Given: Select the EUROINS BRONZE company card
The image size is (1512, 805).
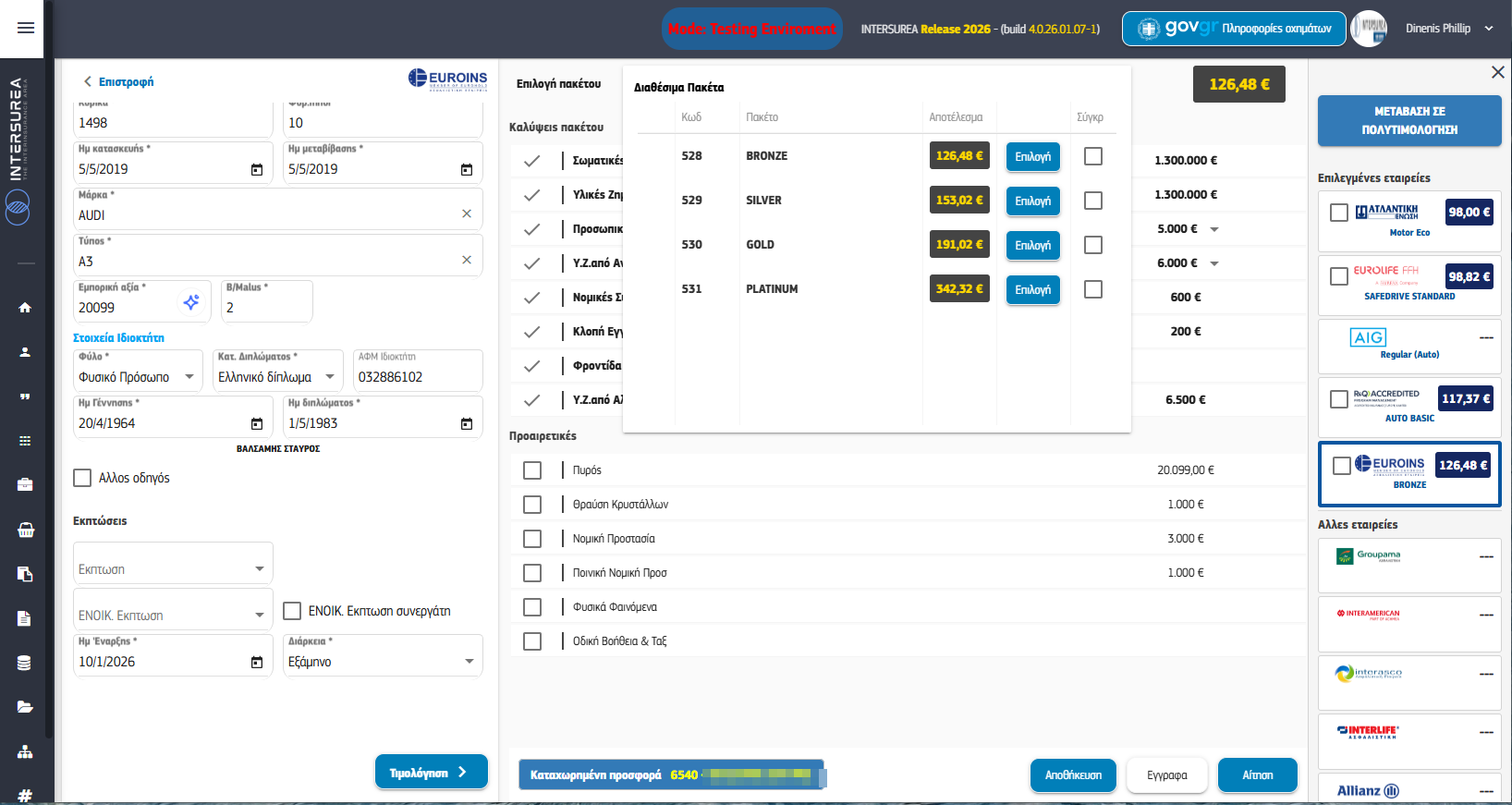Looking at the screenshot, I should 1408,474.
